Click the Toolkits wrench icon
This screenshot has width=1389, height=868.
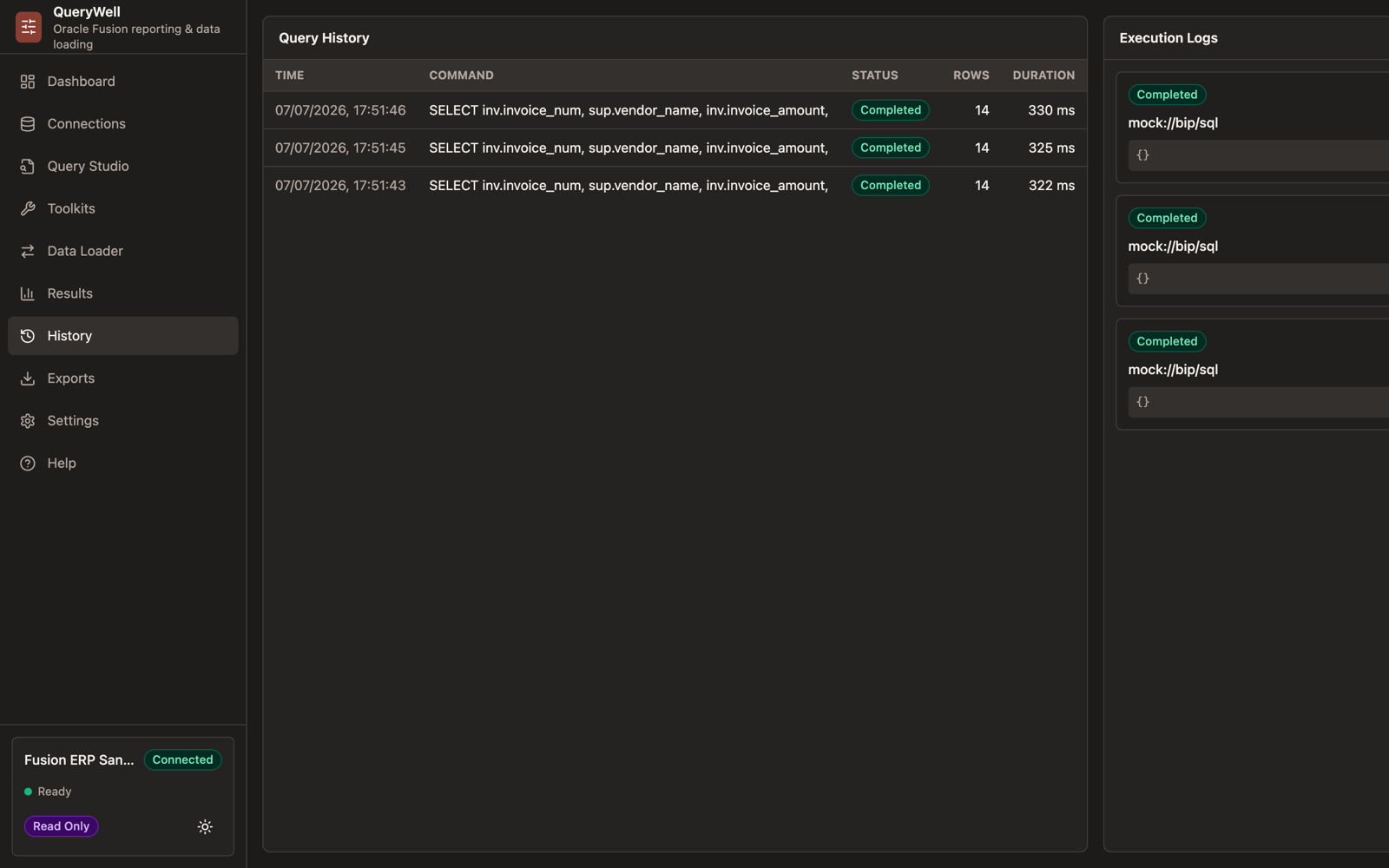pos(28,209)
